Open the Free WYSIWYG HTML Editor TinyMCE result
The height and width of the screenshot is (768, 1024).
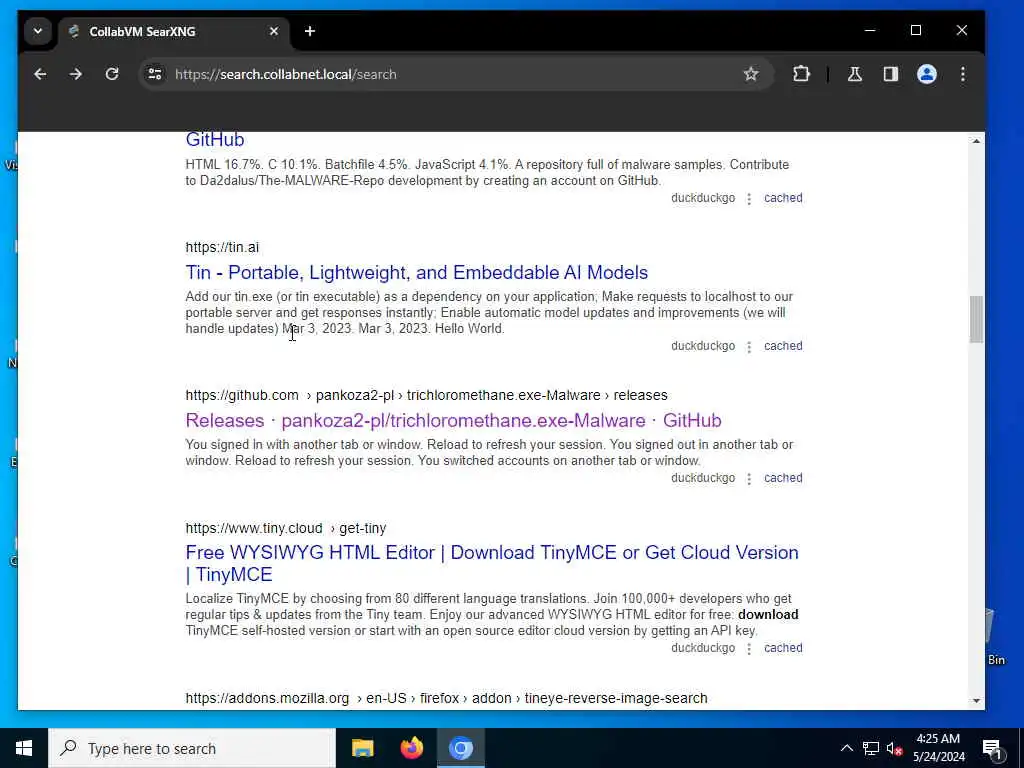[492, 564]
